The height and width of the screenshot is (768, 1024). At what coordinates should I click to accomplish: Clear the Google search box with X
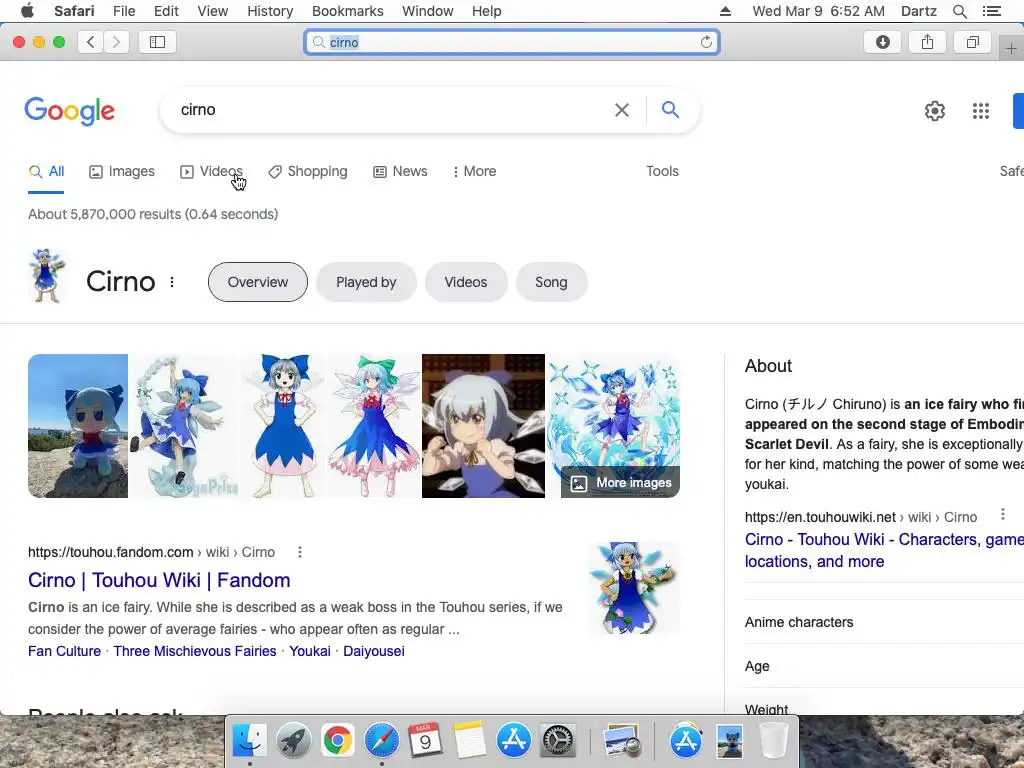(622, 110)
